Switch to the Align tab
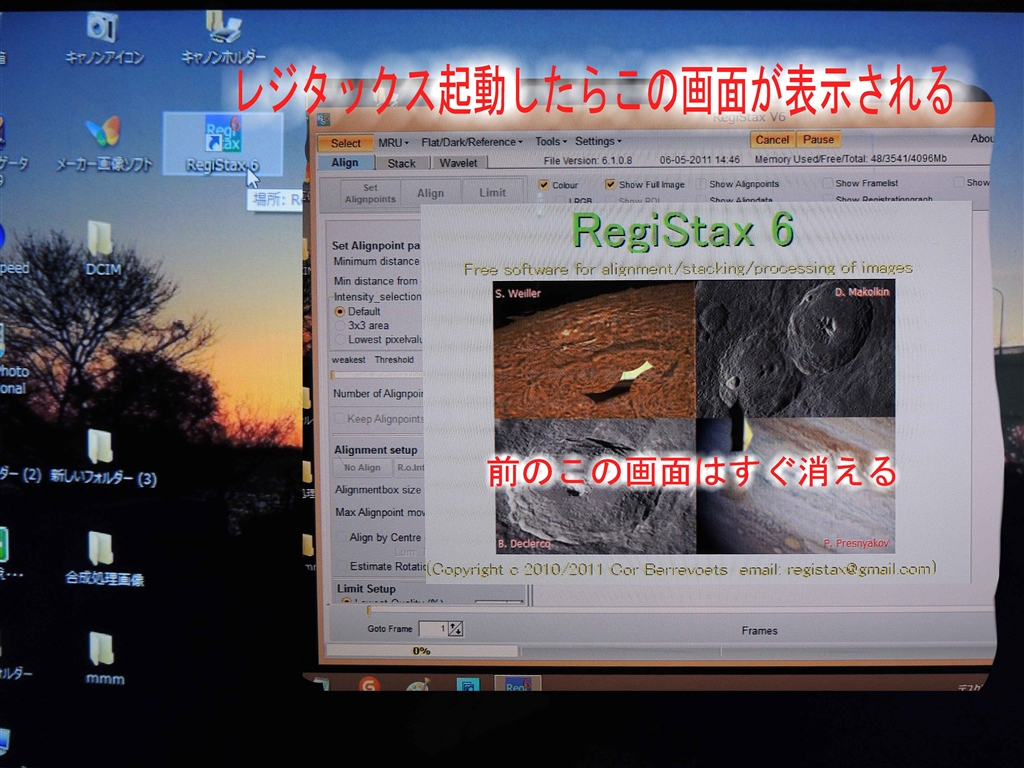 point(345,163)
